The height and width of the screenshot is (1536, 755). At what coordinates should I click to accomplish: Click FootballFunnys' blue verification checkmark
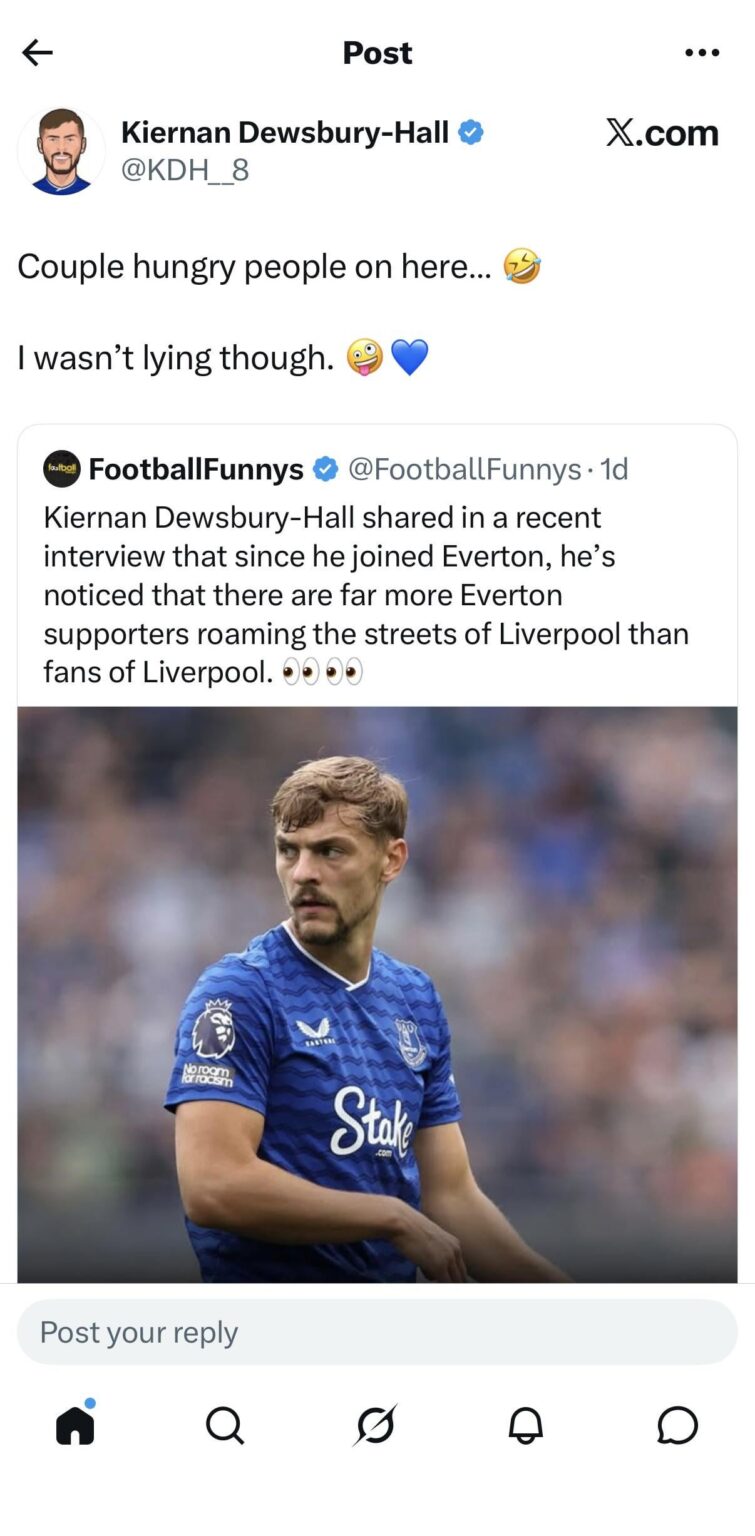coord(327,467)
